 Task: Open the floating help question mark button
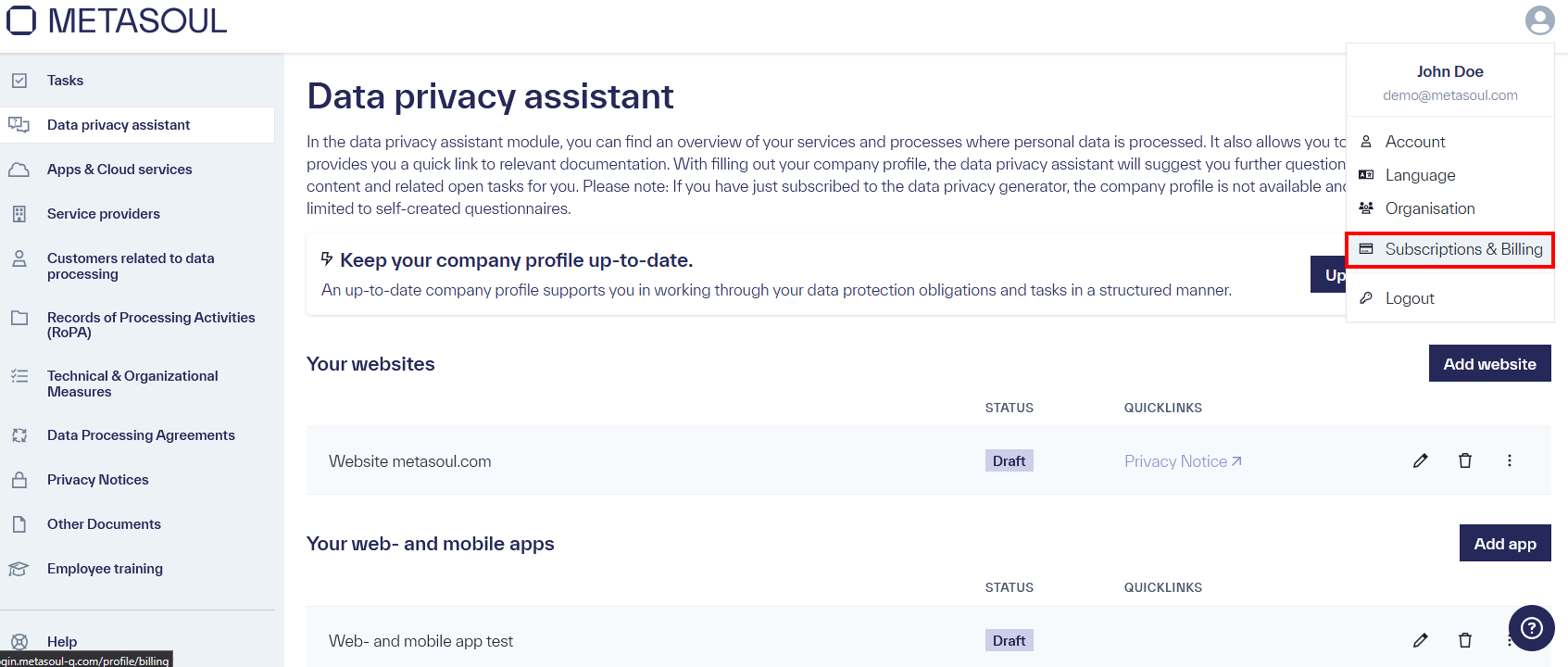pos(1531,628)
